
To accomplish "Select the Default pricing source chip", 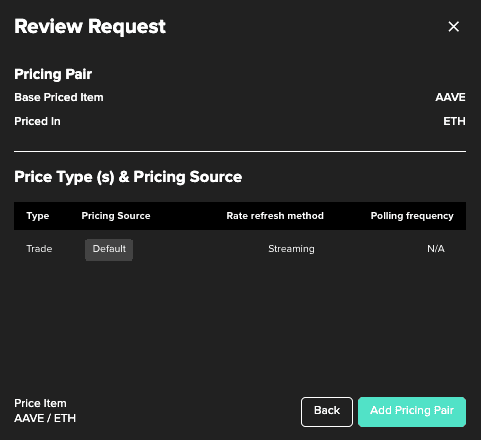I will pyautogui.click(x=109, y=249).
